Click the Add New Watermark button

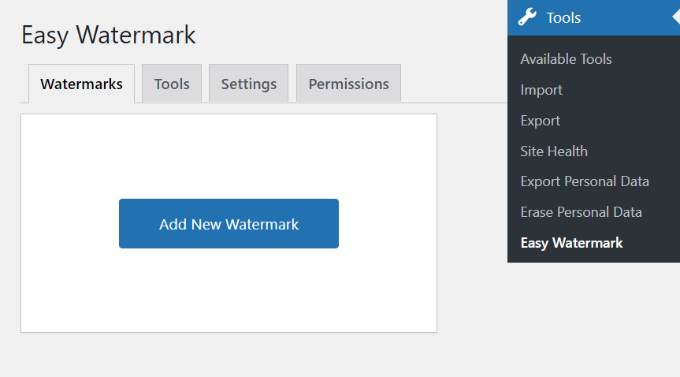coord(229,224)
